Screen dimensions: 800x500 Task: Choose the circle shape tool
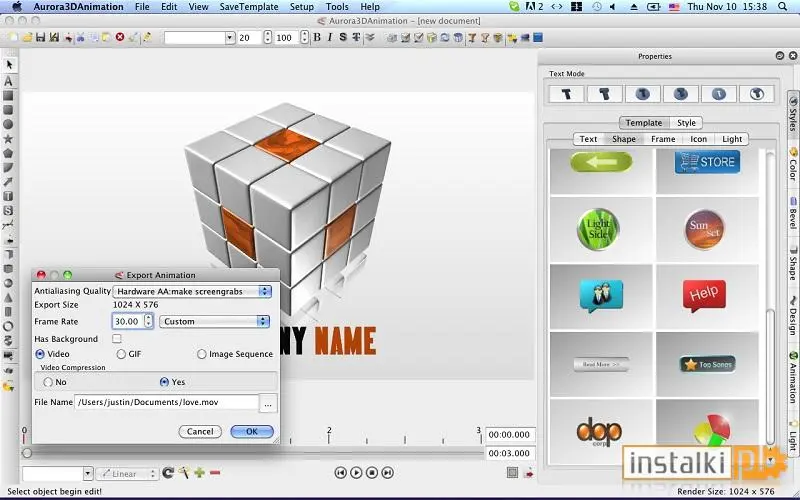click(x=9, y=124)
